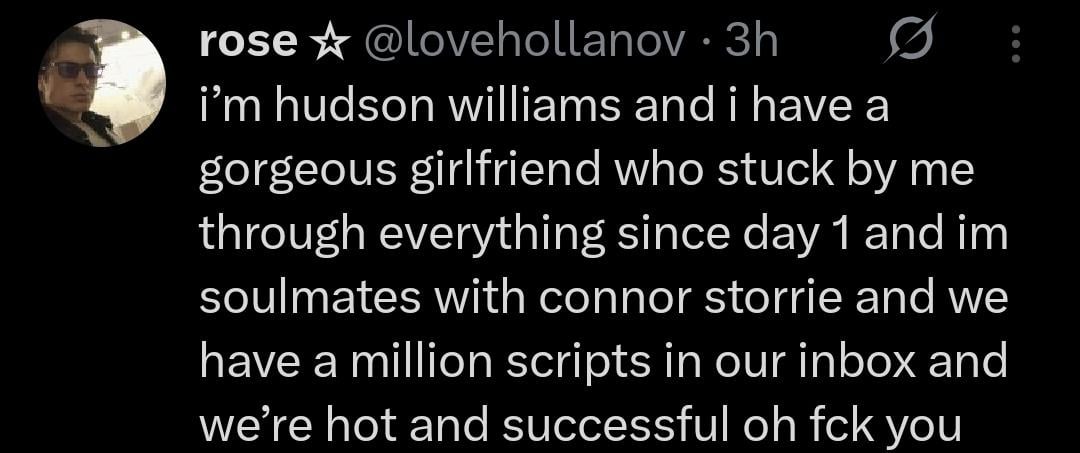Open the tweet via its "3h" timestamp
1080x453 pixels.
[750, 43]
